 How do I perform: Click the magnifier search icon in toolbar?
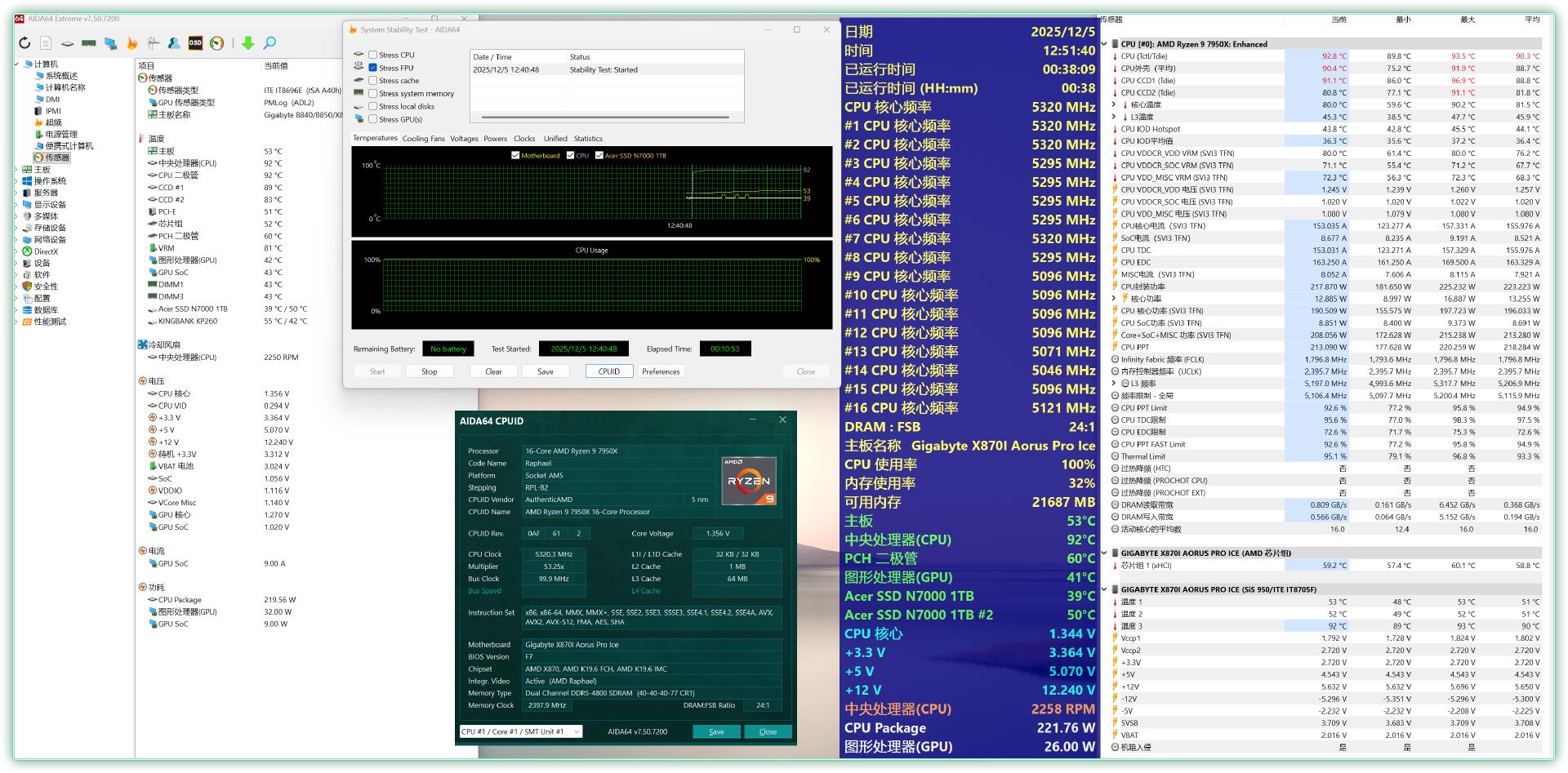pos(269,43)
